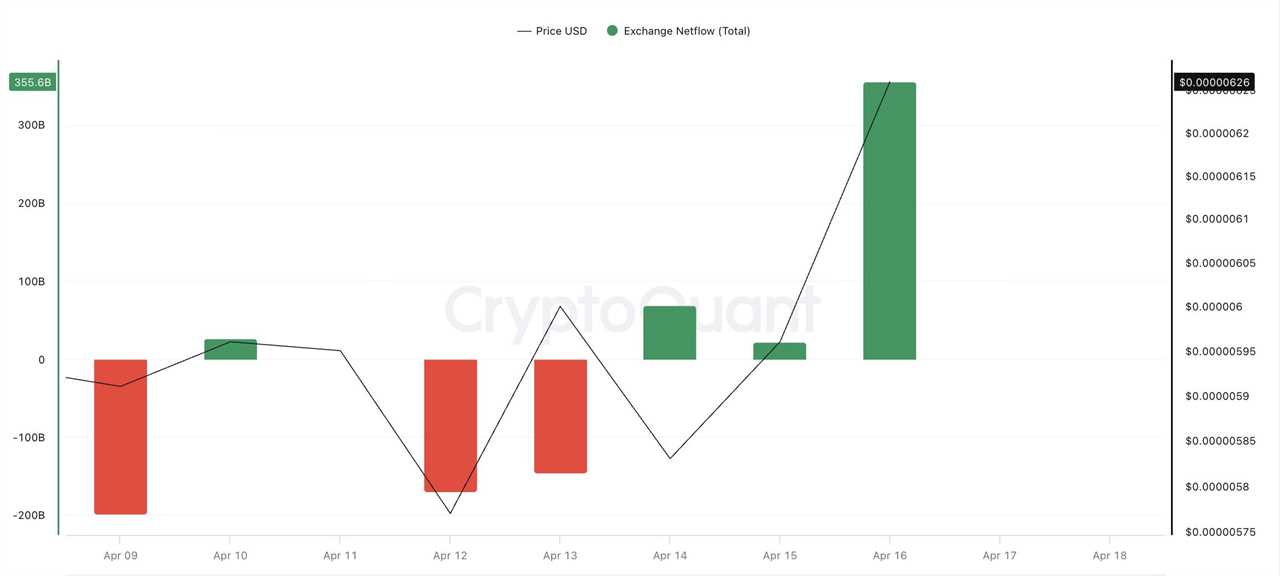Select the green Apr 14 netflow bar
The height and width of the screenshot is (576, 1280).
click(x=670, y=333)
